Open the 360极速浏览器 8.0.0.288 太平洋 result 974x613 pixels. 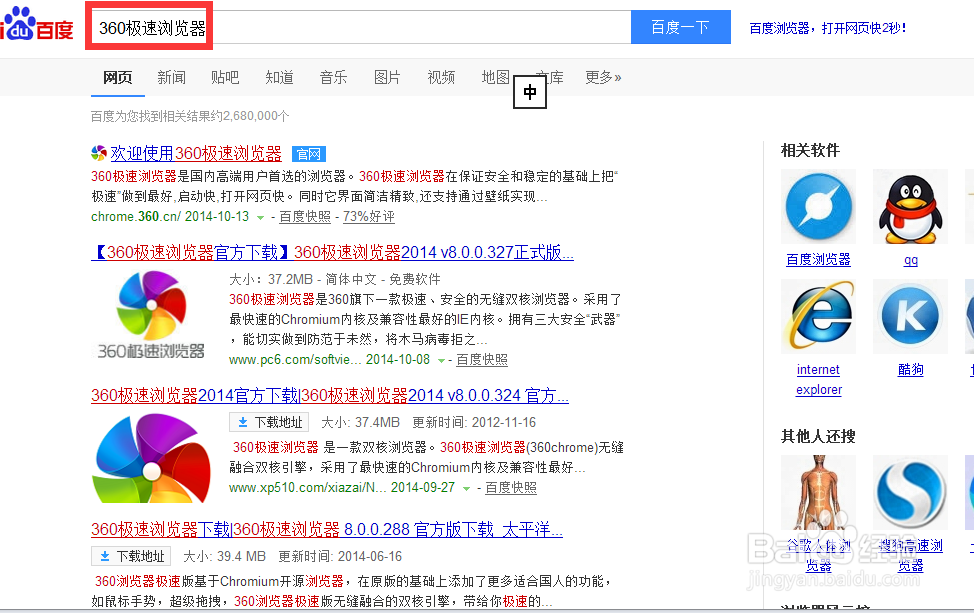[327, 530]
